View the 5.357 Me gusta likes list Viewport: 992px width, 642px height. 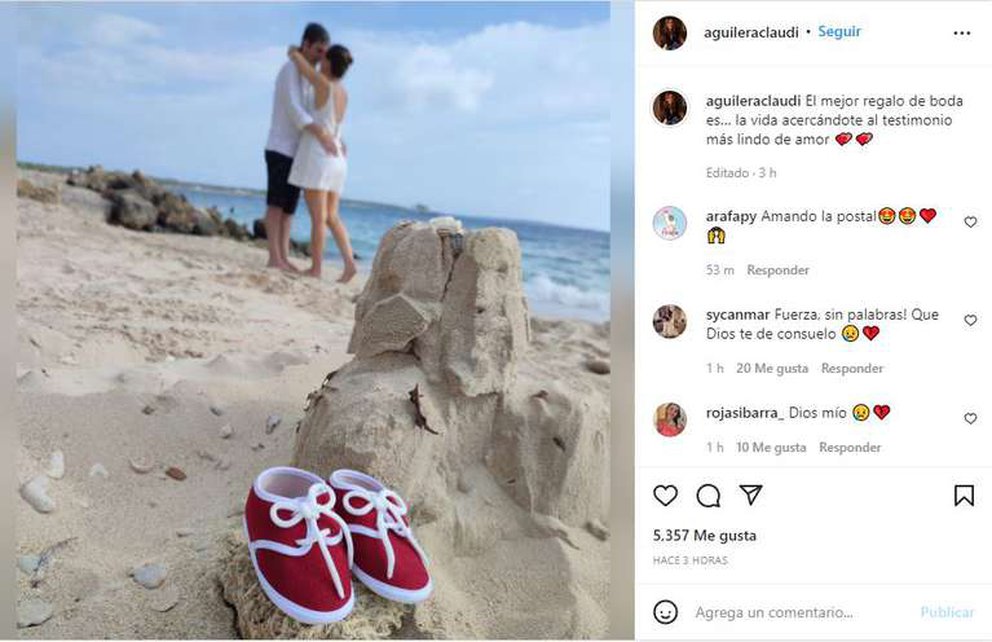click(704, 536)
